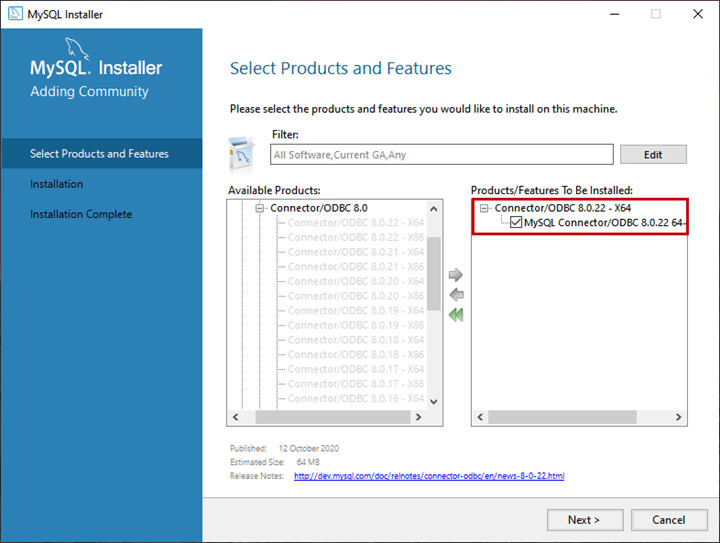720x543 pixels.
Task: Click scroll up arrow in Available Products
Action: [x=433, y=209]
